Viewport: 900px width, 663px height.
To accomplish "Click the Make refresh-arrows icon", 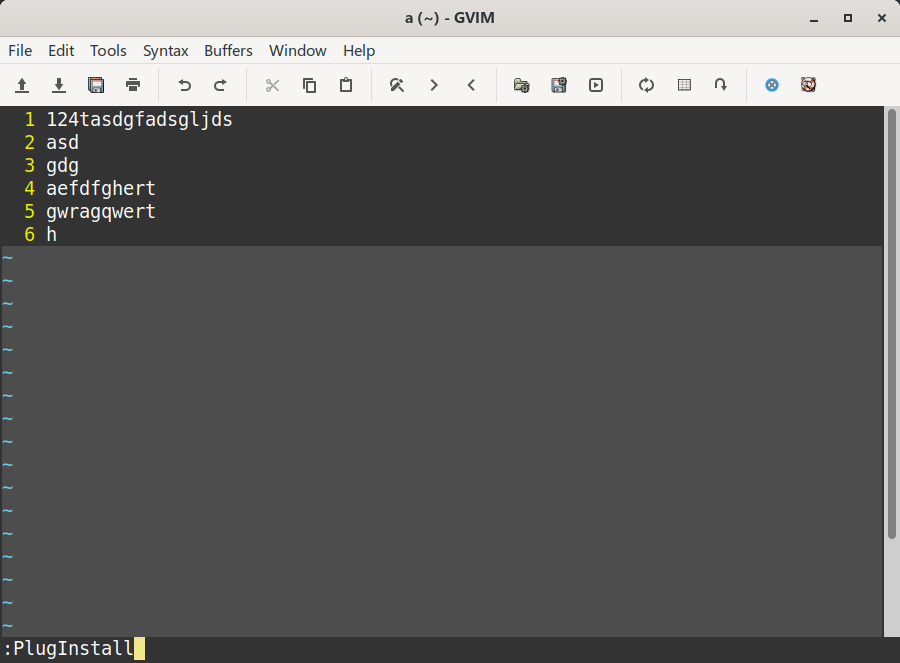I will 647,85.
